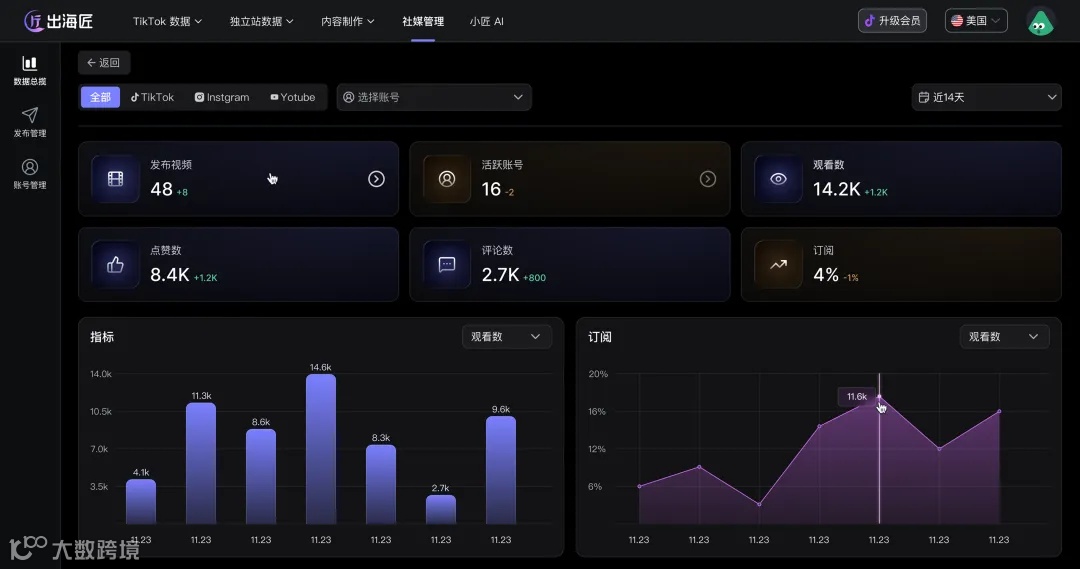
Task: Open the 近14天 date range dropdown
Action: click(x=986, y=97)
